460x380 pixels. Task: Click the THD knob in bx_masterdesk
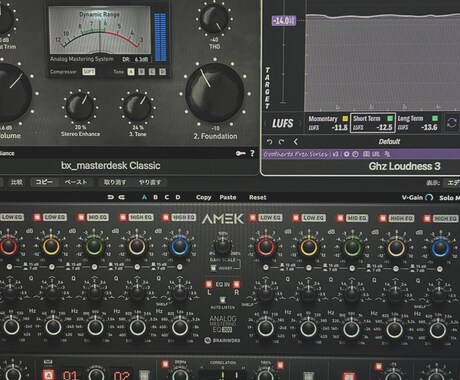[215, 19]
